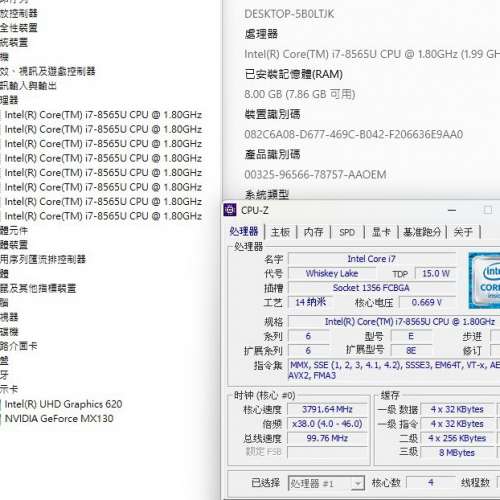Viewport: 500px width, 500px height.
Task: Click the Intel Core logo image
Action: click(484, 281)
